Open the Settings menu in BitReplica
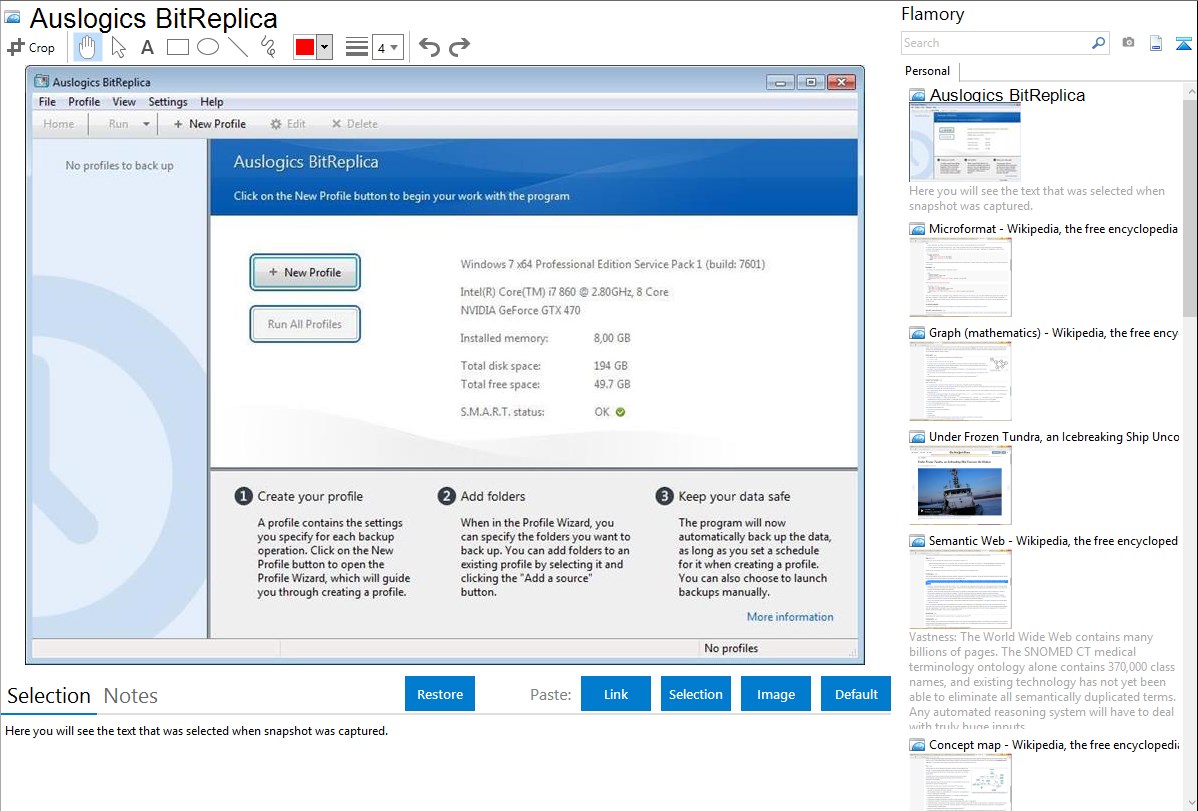Viewport: 1198px width, 811px height. [168, 102]
